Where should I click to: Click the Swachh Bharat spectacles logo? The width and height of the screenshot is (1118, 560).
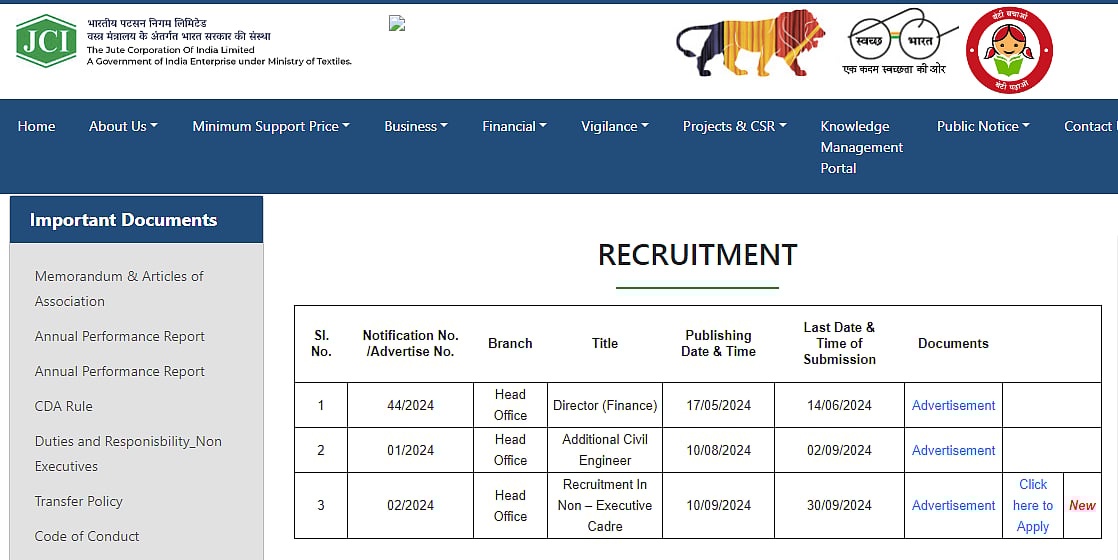[899, 41]
